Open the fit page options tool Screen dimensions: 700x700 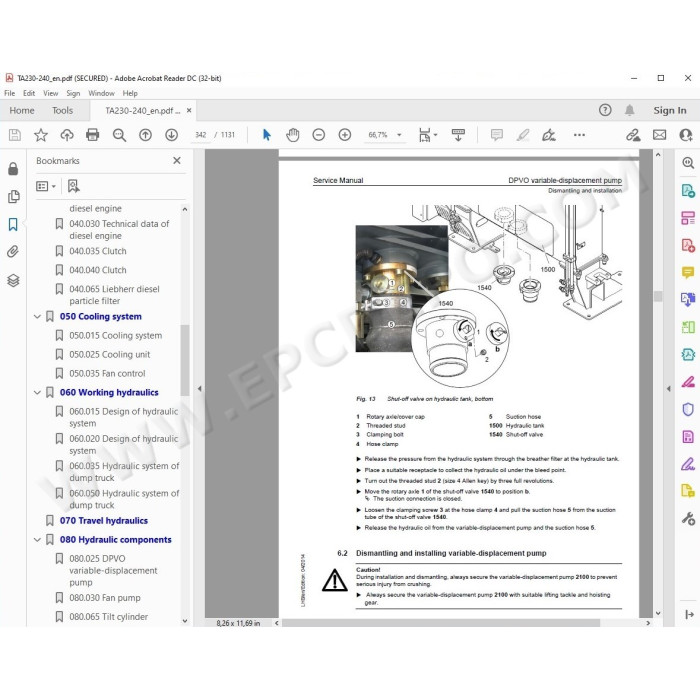427,135
